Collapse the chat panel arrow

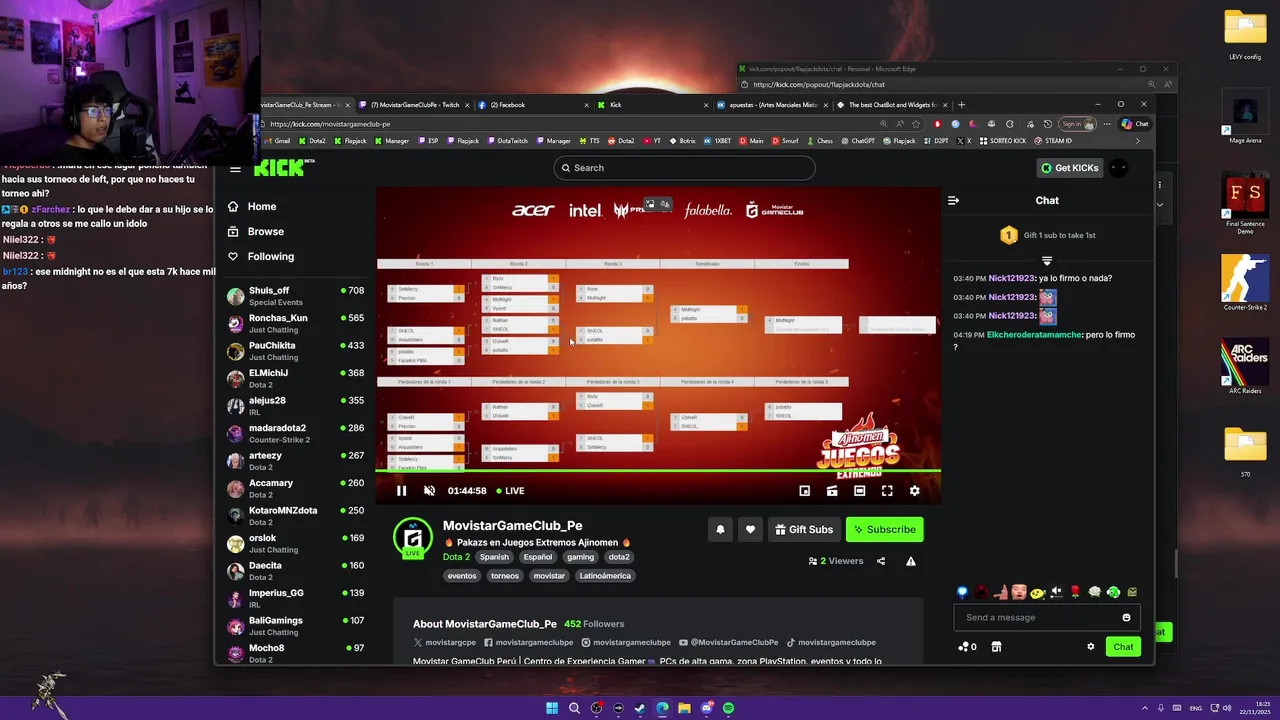[953, 200]
